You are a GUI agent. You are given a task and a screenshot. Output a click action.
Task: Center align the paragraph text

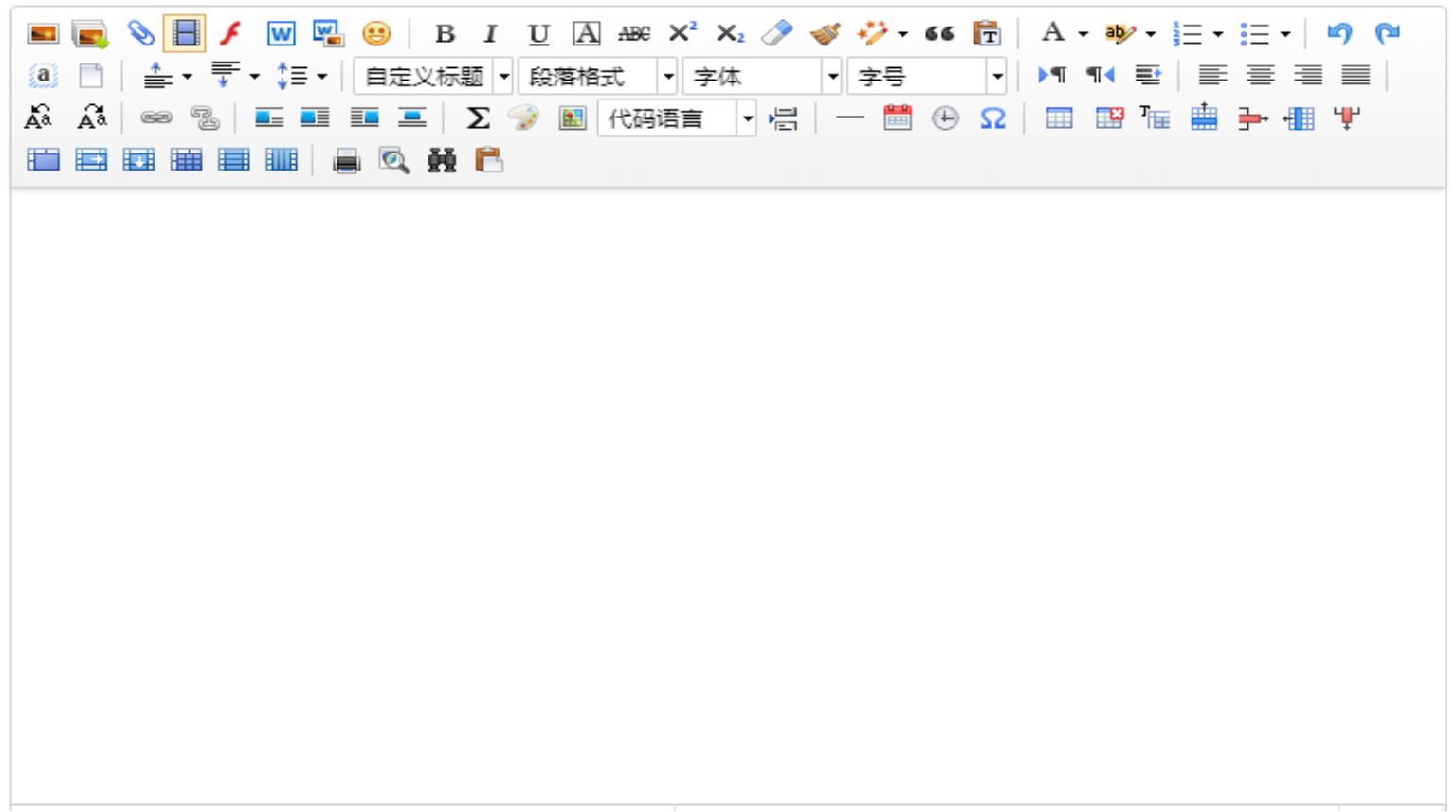(1260, 76)
